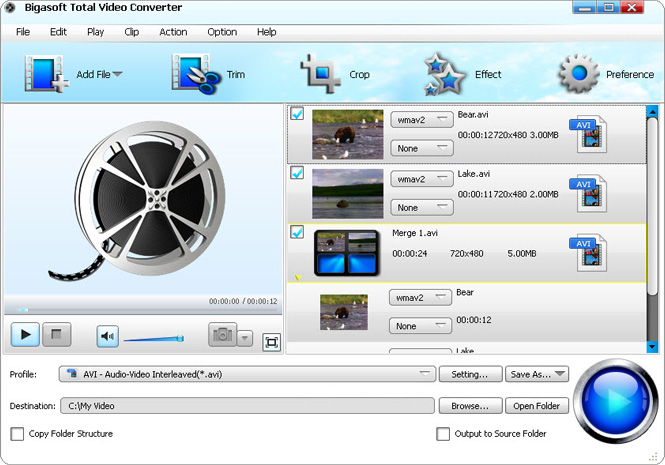Viewport: 665px width, 465px height.
Task: Open None subtitle dropdown for Lake.avi
Action: [x=422, y=207]
